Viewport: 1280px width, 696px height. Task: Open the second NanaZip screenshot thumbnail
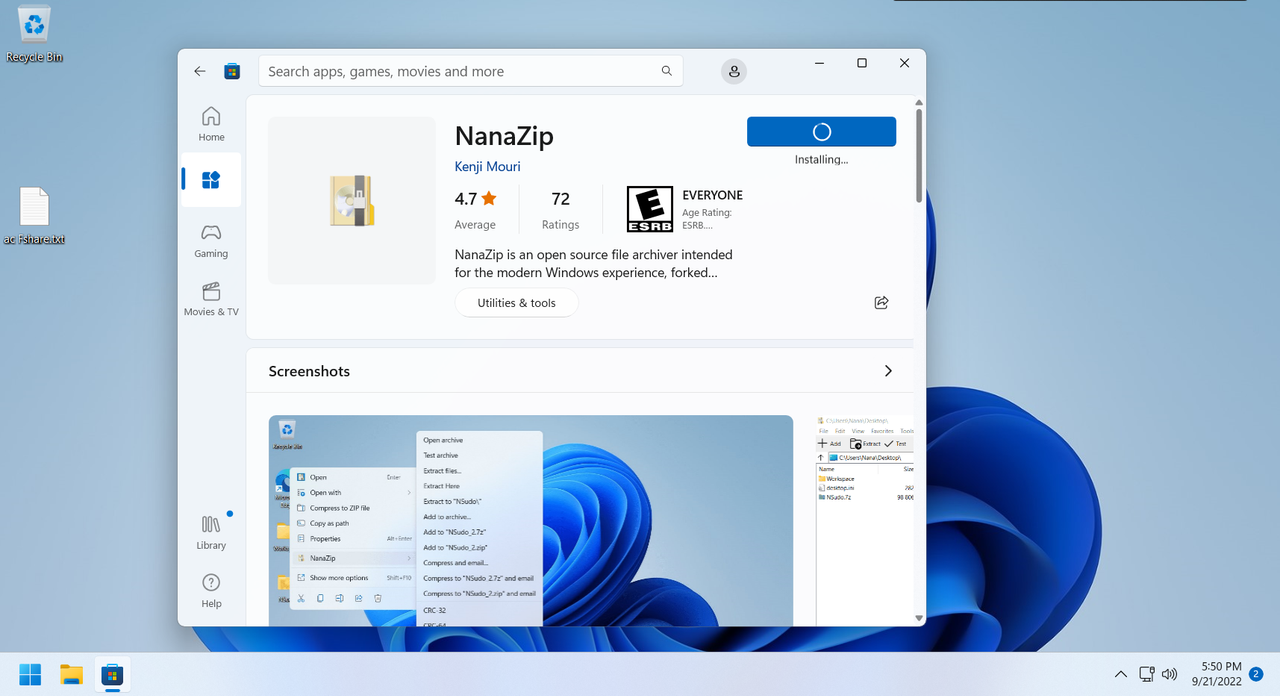pyautogui.click(x=865, y=520)
